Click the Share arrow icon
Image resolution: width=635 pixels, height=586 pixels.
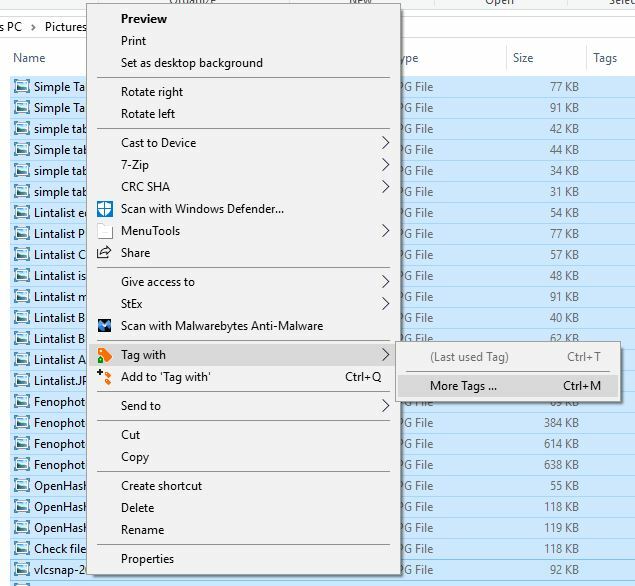tap(104, 253)
